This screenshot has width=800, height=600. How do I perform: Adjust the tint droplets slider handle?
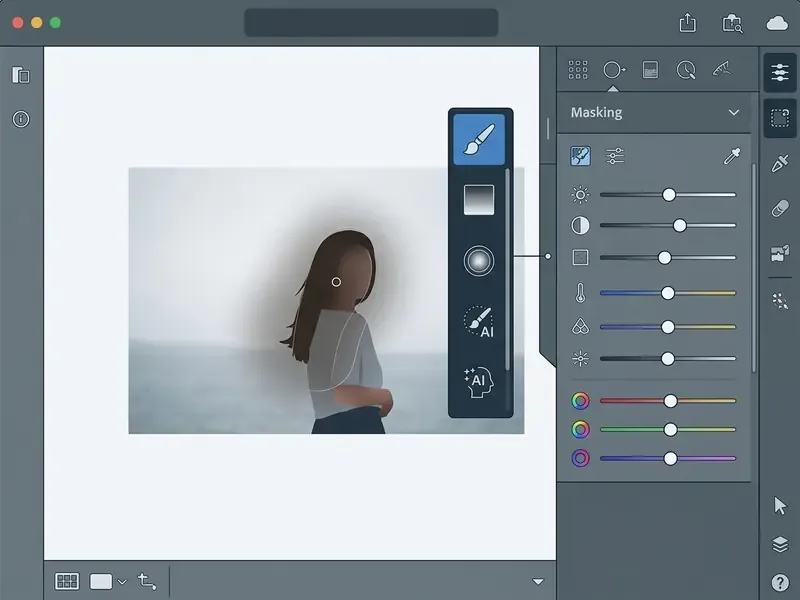tap(668, 327)
